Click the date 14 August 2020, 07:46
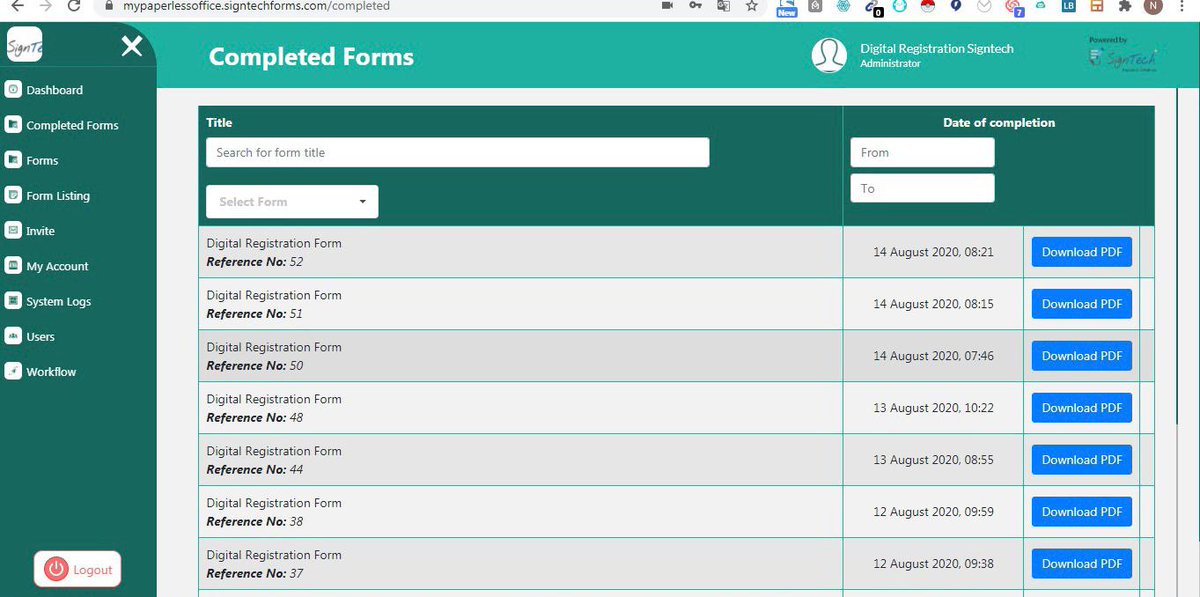 click(933, 356)
